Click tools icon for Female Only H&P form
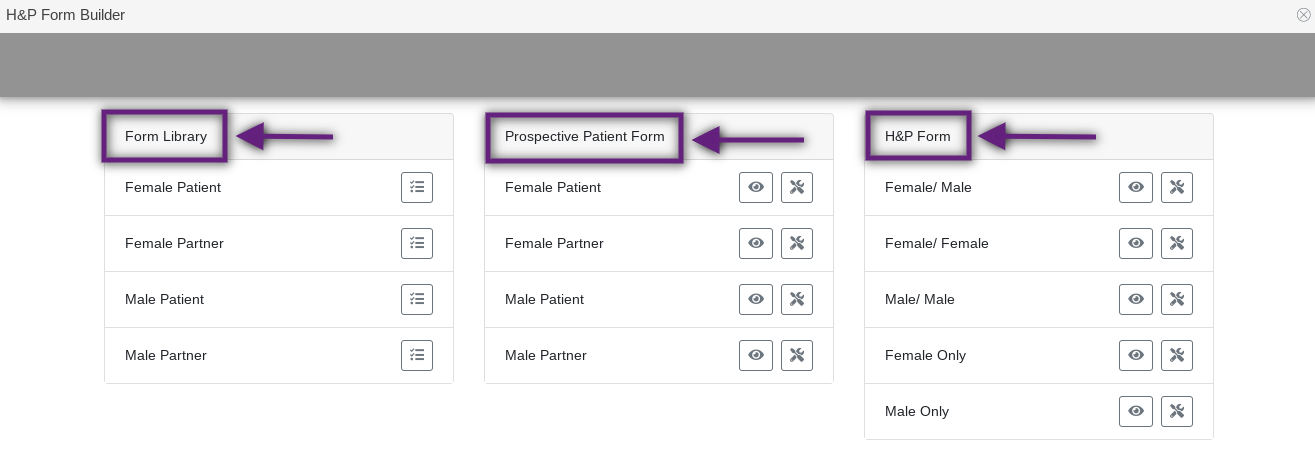Screen dimensions: 1315x460 (x=1177, y=355)
